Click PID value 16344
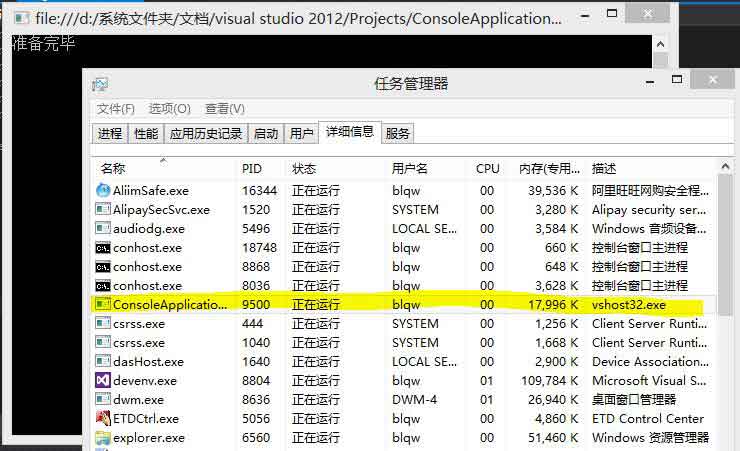 259,191
